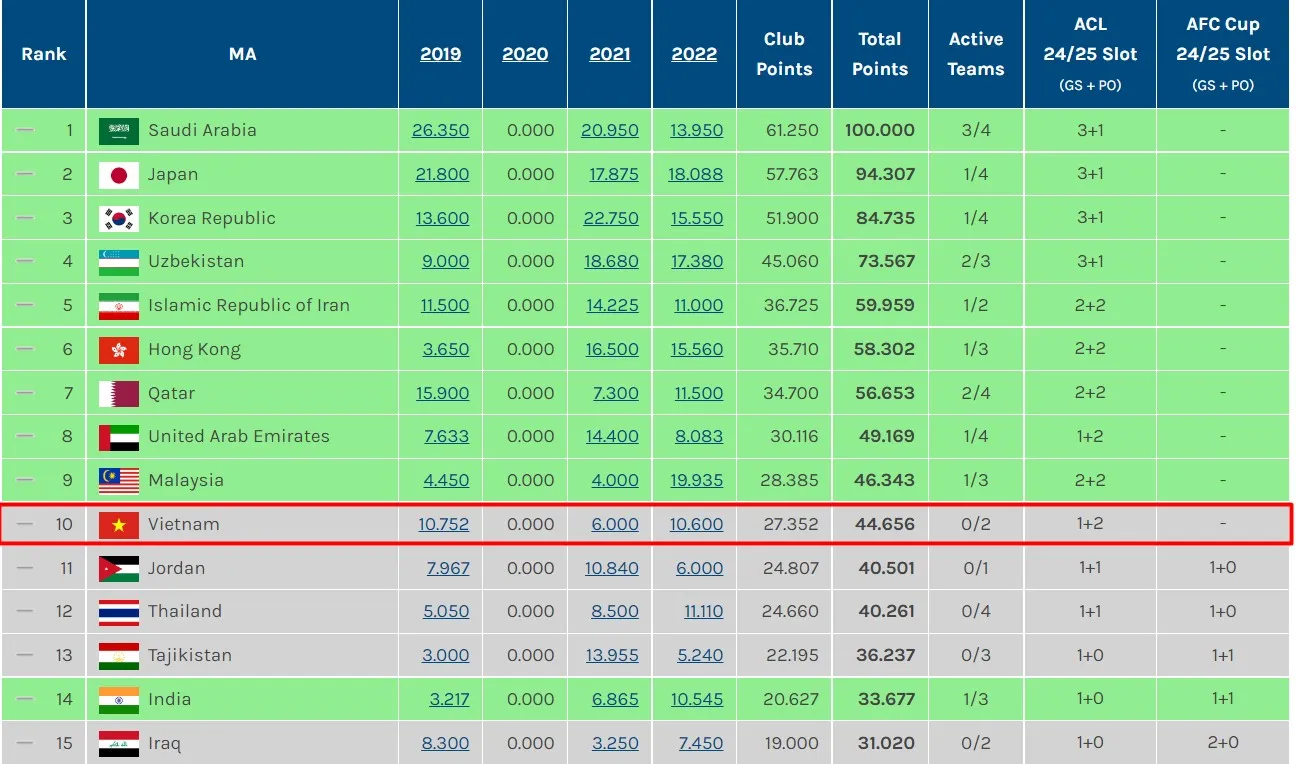Sort table by the 2020 column header
The image size is (1296, 764).
click(525, 54)
